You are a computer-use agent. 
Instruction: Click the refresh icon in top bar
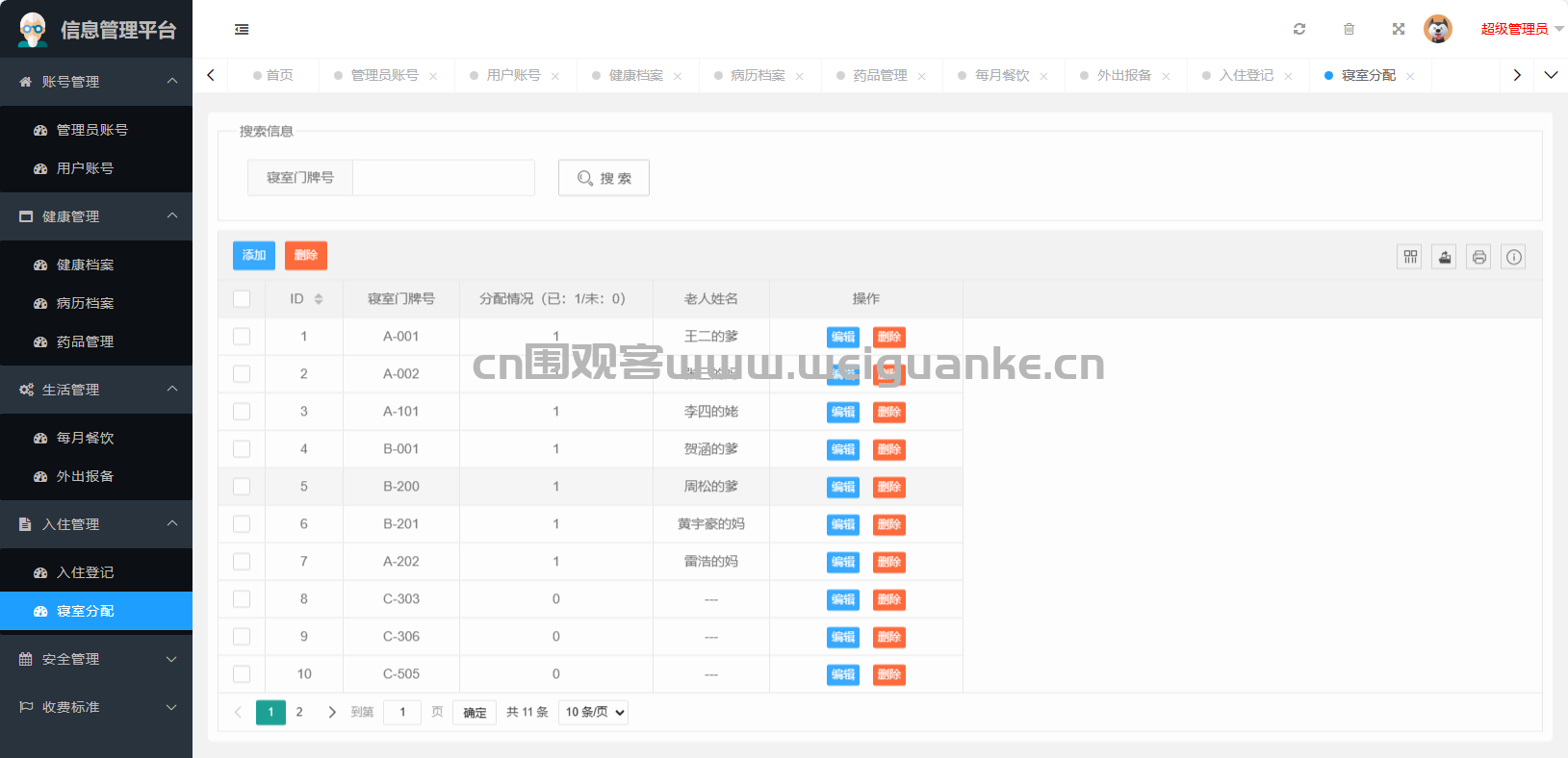pos(1299,29)
